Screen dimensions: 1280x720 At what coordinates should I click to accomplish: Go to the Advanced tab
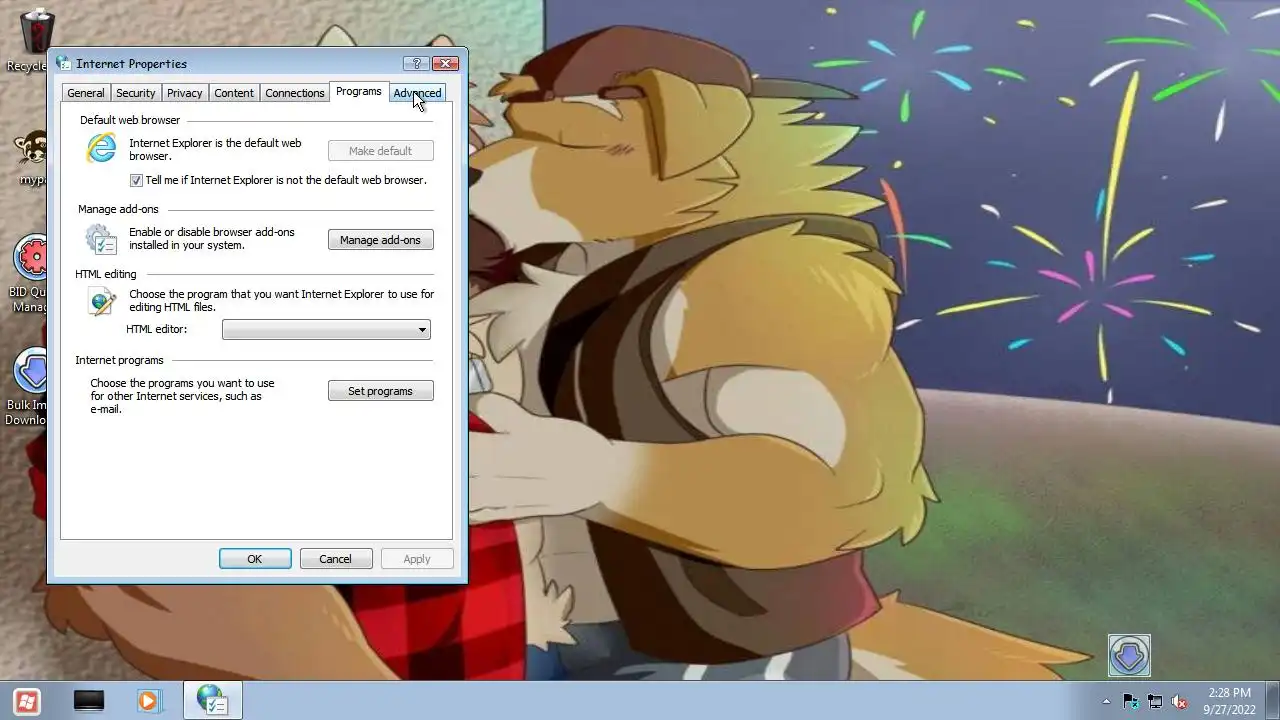coord(417,93)
